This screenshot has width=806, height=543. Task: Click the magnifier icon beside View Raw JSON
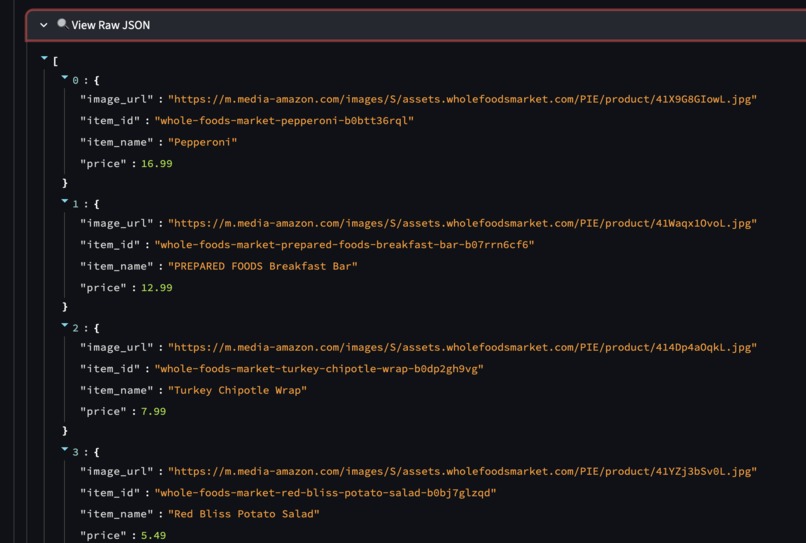point(63,24)
